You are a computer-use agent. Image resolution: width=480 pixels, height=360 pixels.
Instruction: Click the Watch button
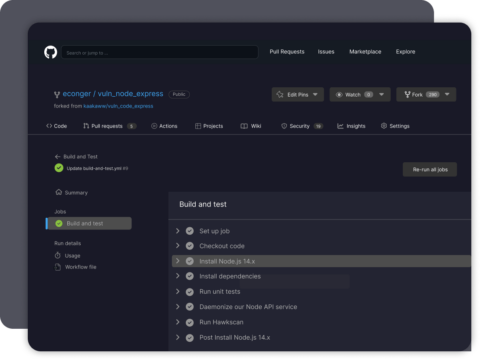tap(360, 95)
